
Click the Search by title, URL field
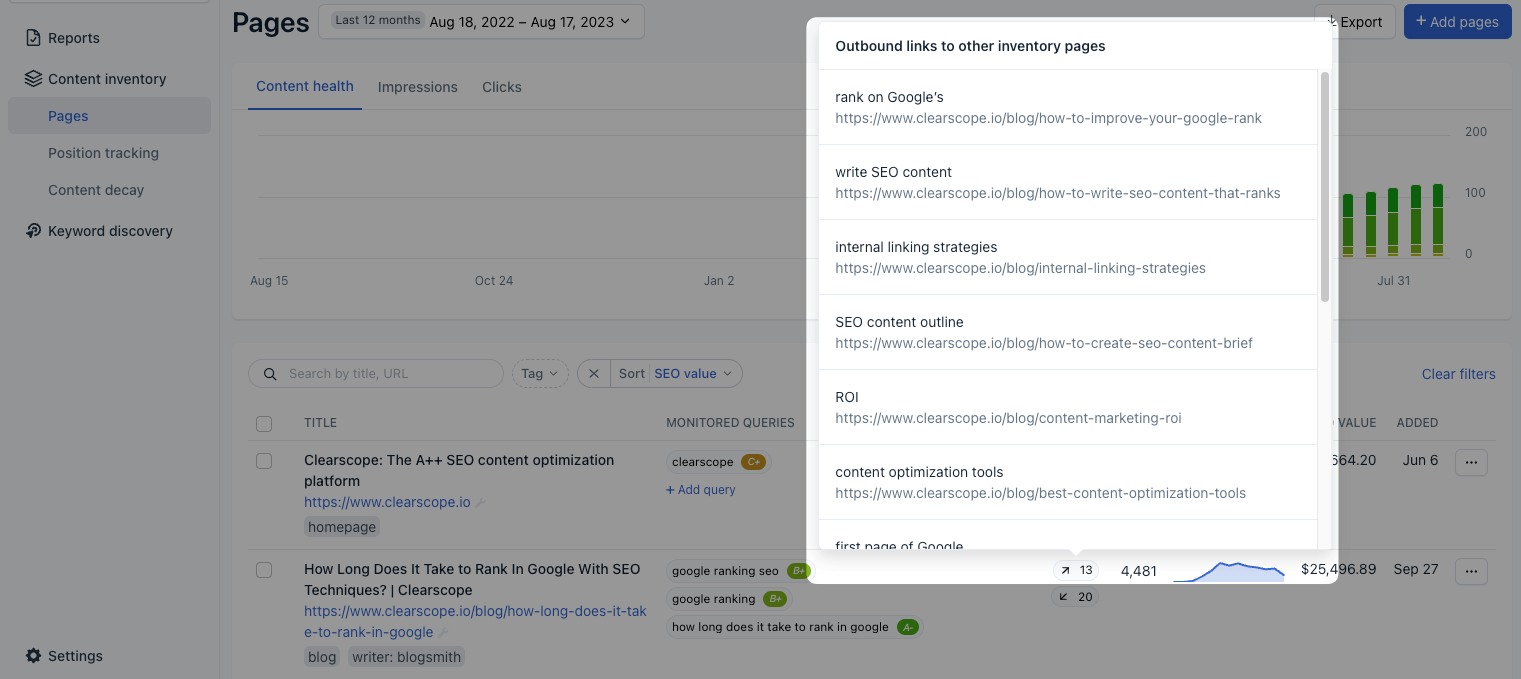tap(376, 374)
